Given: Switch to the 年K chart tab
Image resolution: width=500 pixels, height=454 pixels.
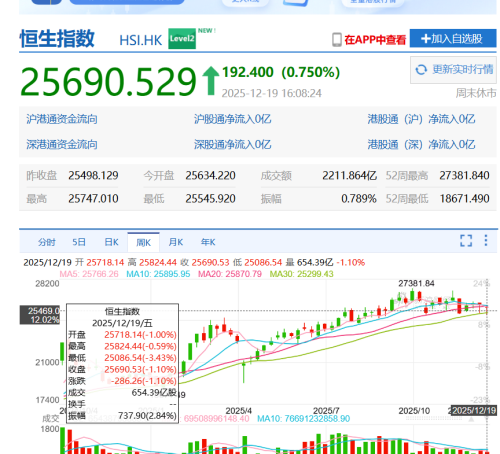Looking at the screenshot, I should tap(208, 242).
